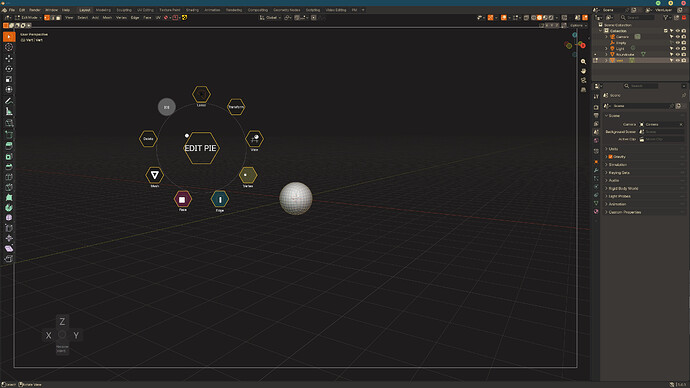Expand the Simulation panel
The width and height of the screenshot is (690, 388).
(x=617, y=165)
